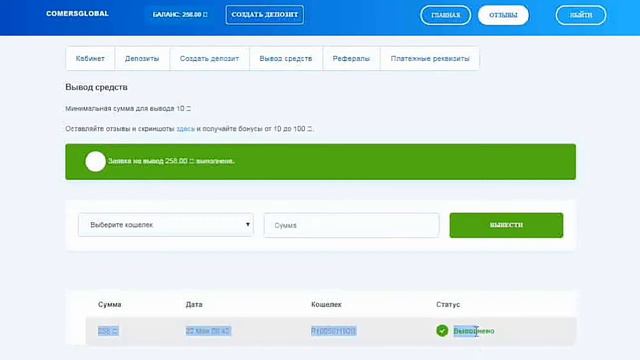The height and width of the screenshot is (360, 640).
Task: Switch to the Депозиты tab
Action: click(x=142, y=59)
